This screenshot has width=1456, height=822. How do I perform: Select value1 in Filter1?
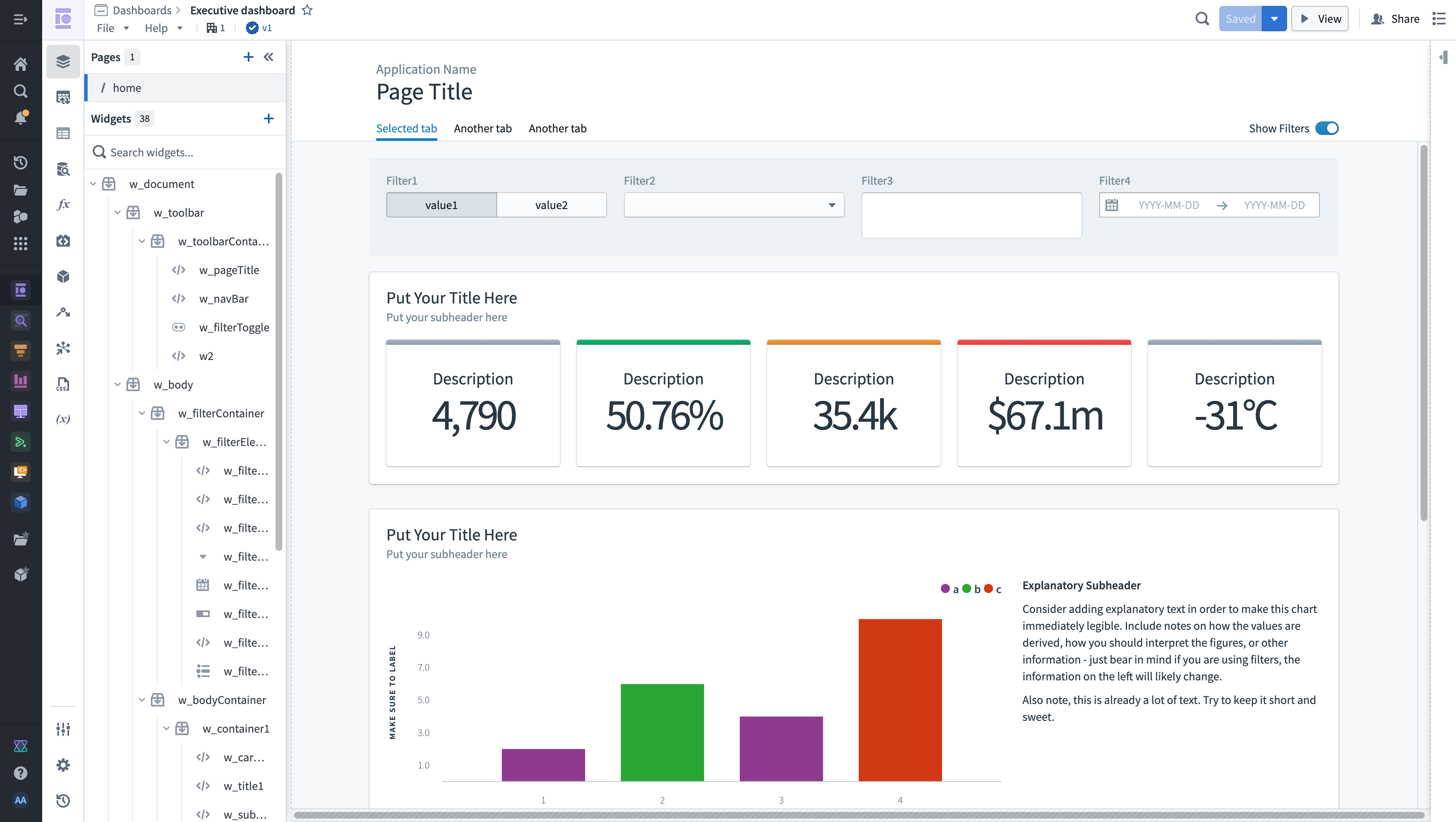[442, 205]
